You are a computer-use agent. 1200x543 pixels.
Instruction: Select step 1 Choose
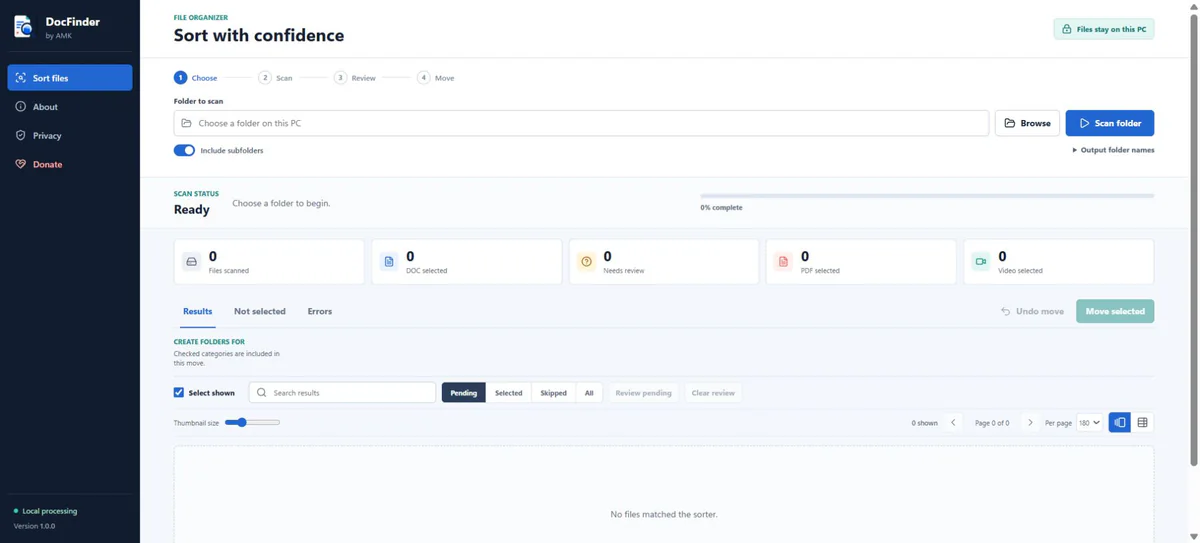pyautogui.click(x=196, y=77)
